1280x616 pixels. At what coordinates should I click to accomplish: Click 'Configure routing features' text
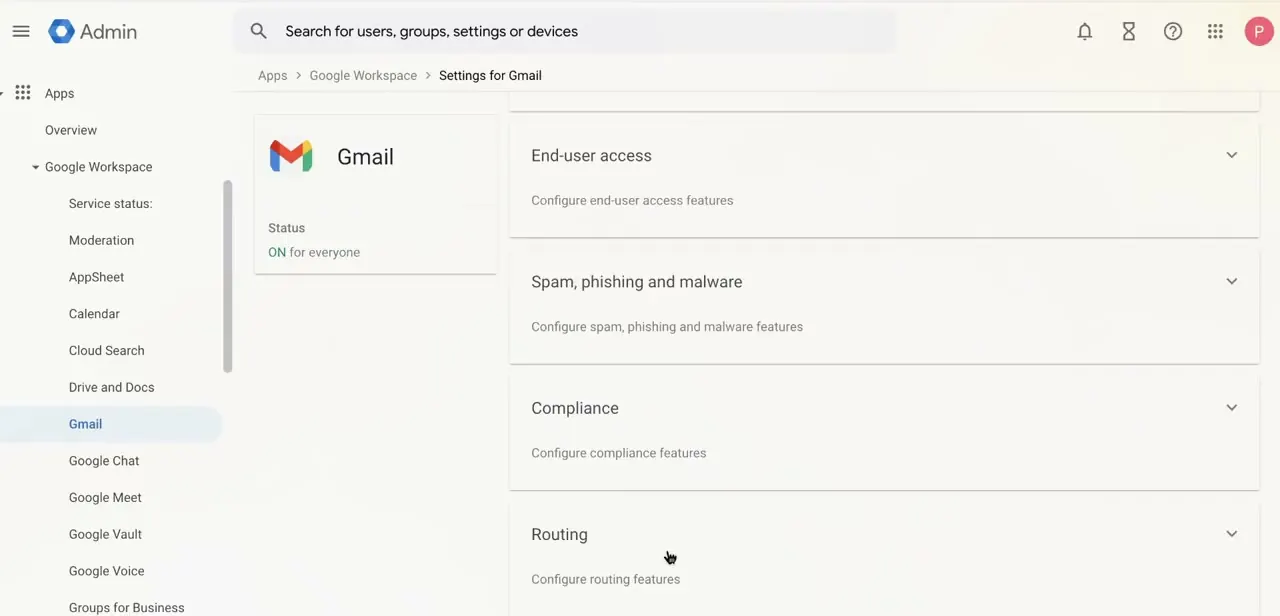click(605, 579)
